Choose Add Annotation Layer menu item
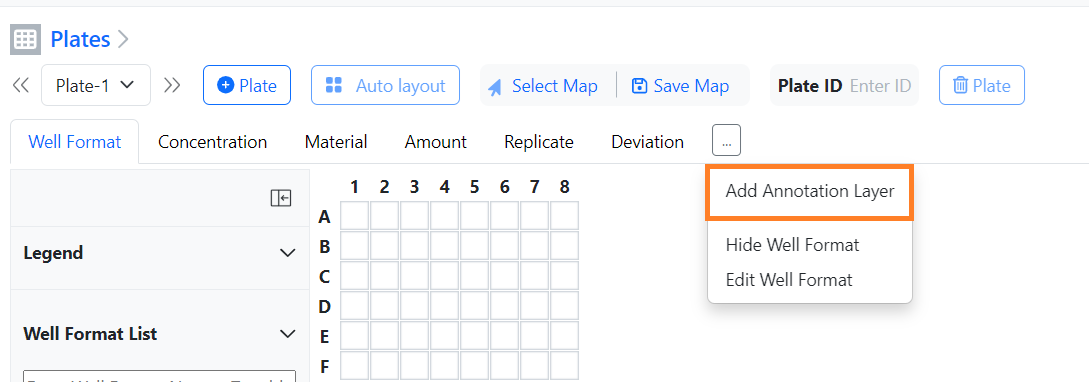 (810, 191)
